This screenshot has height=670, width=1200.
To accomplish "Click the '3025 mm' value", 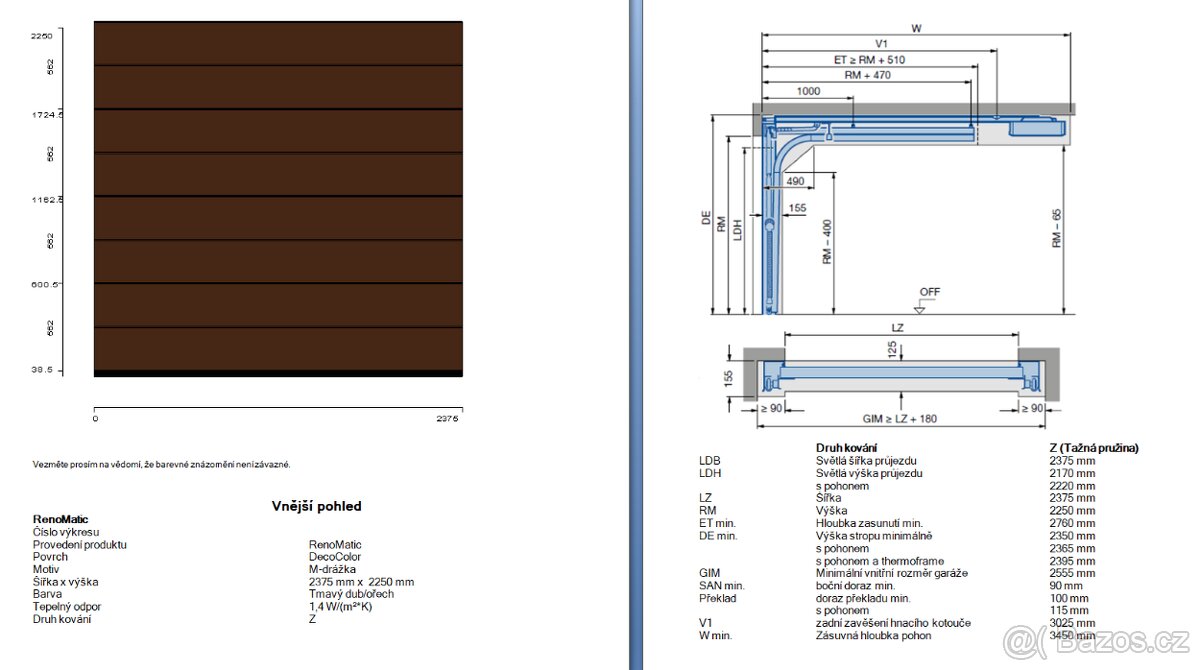I will click(x=1072, y=623).
